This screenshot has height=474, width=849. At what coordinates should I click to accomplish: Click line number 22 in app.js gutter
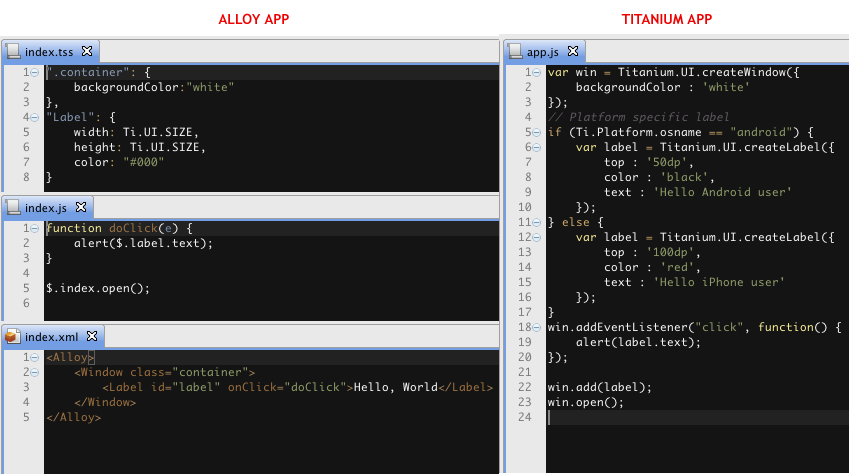pyautogui.click(x=525, y=387)
